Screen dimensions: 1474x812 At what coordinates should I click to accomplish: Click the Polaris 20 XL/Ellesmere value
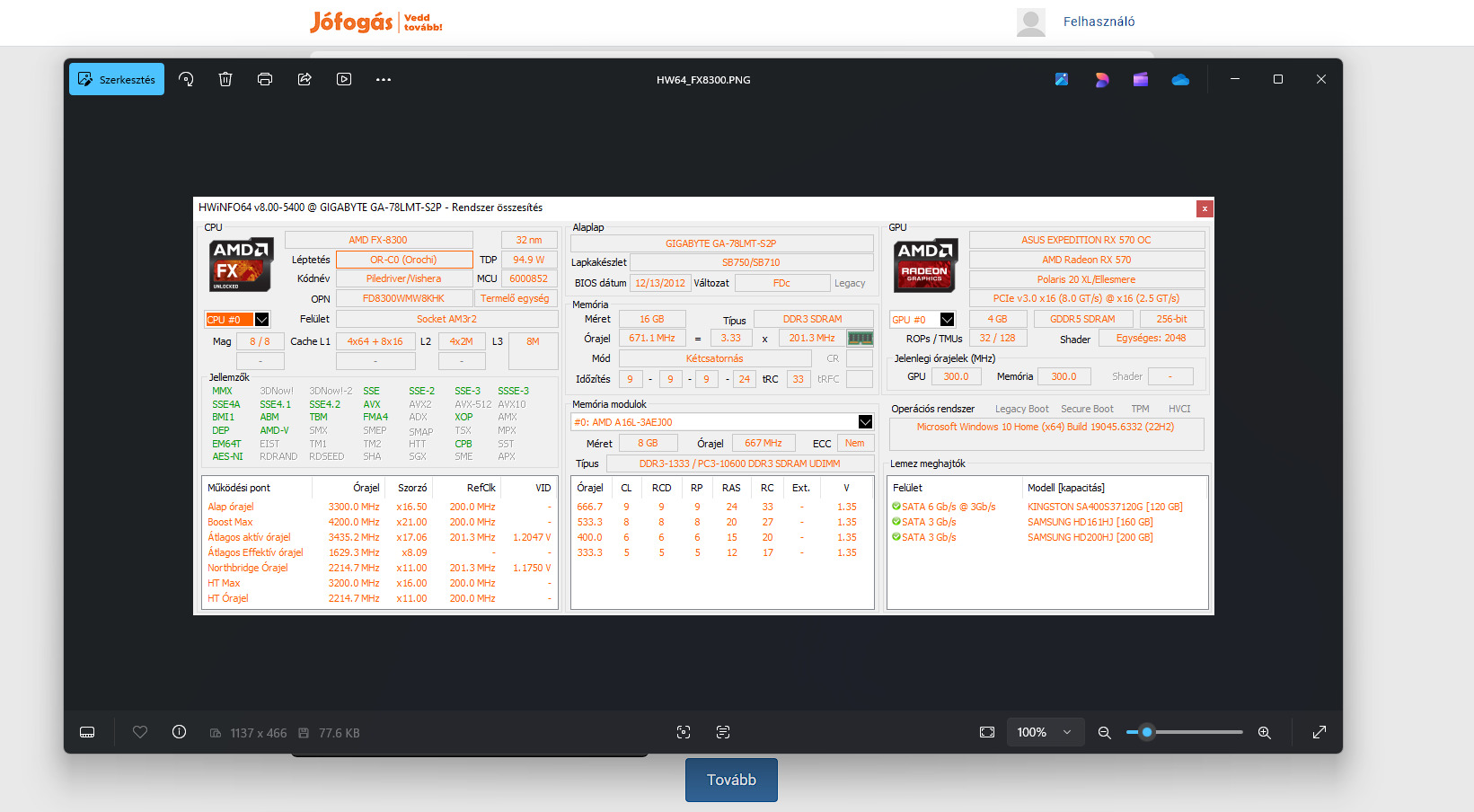1086,279
